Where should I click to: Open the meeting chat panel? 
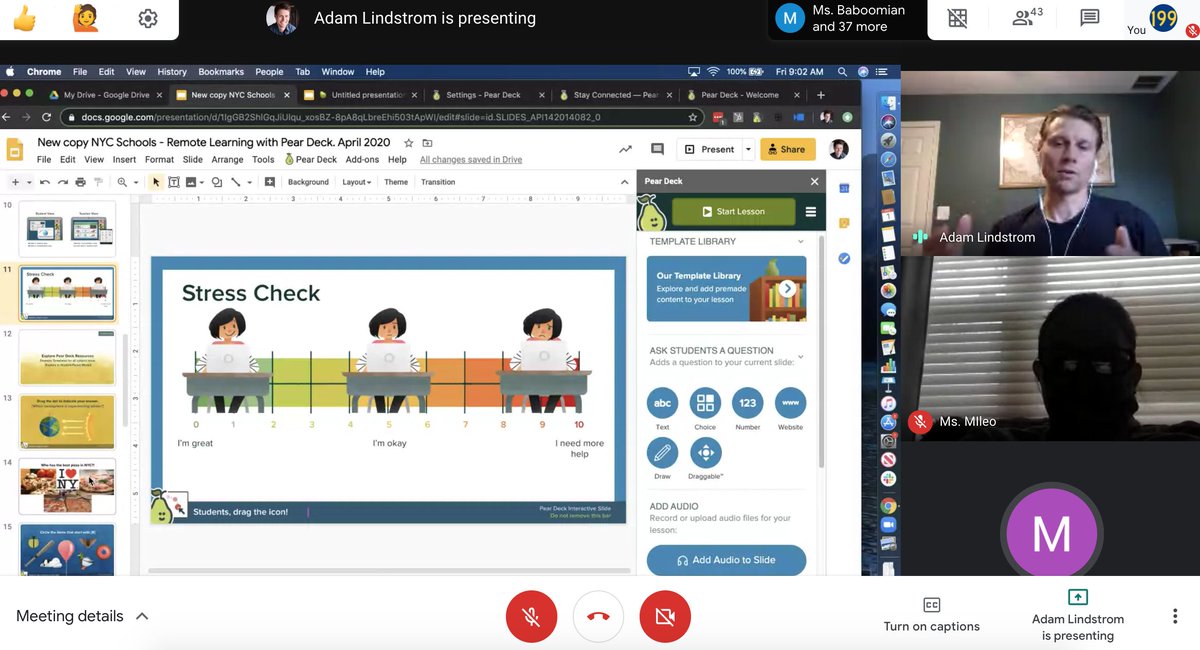point(1090,17)
